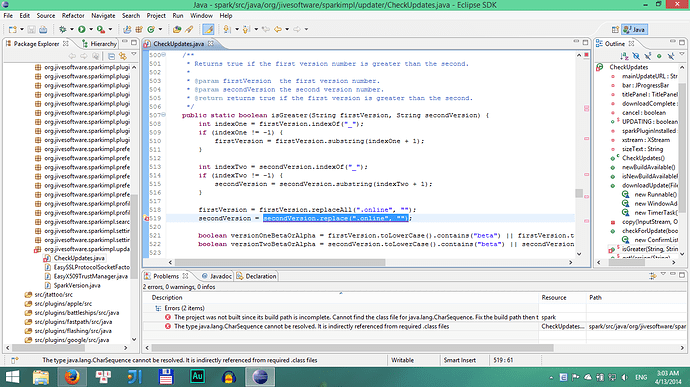Click the Search toolbar flashlight icon
Viewport: 690px width, 387px height.
189,29
